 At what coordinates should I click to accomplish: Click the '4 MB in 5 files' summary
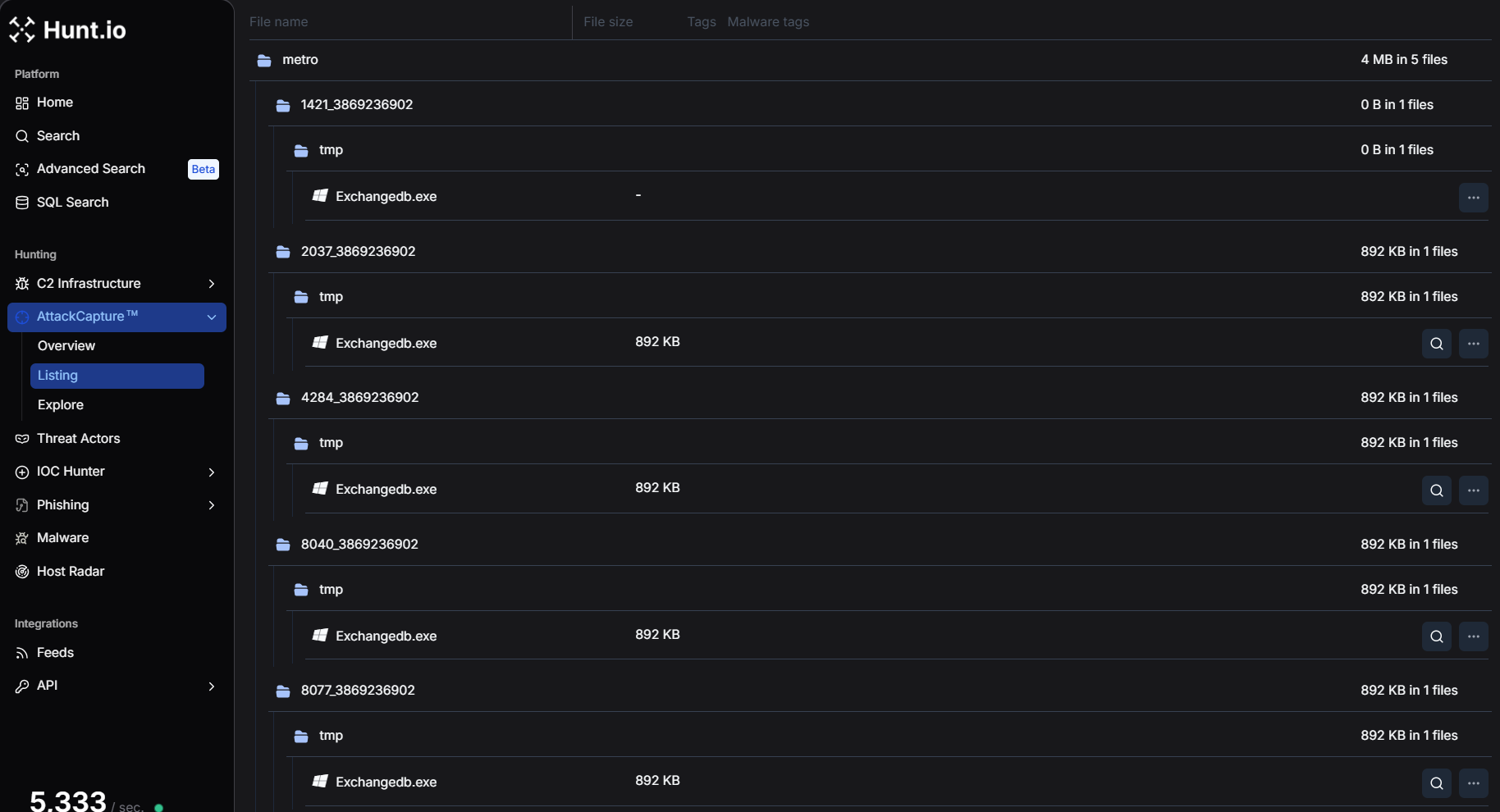pos(1404,60)
